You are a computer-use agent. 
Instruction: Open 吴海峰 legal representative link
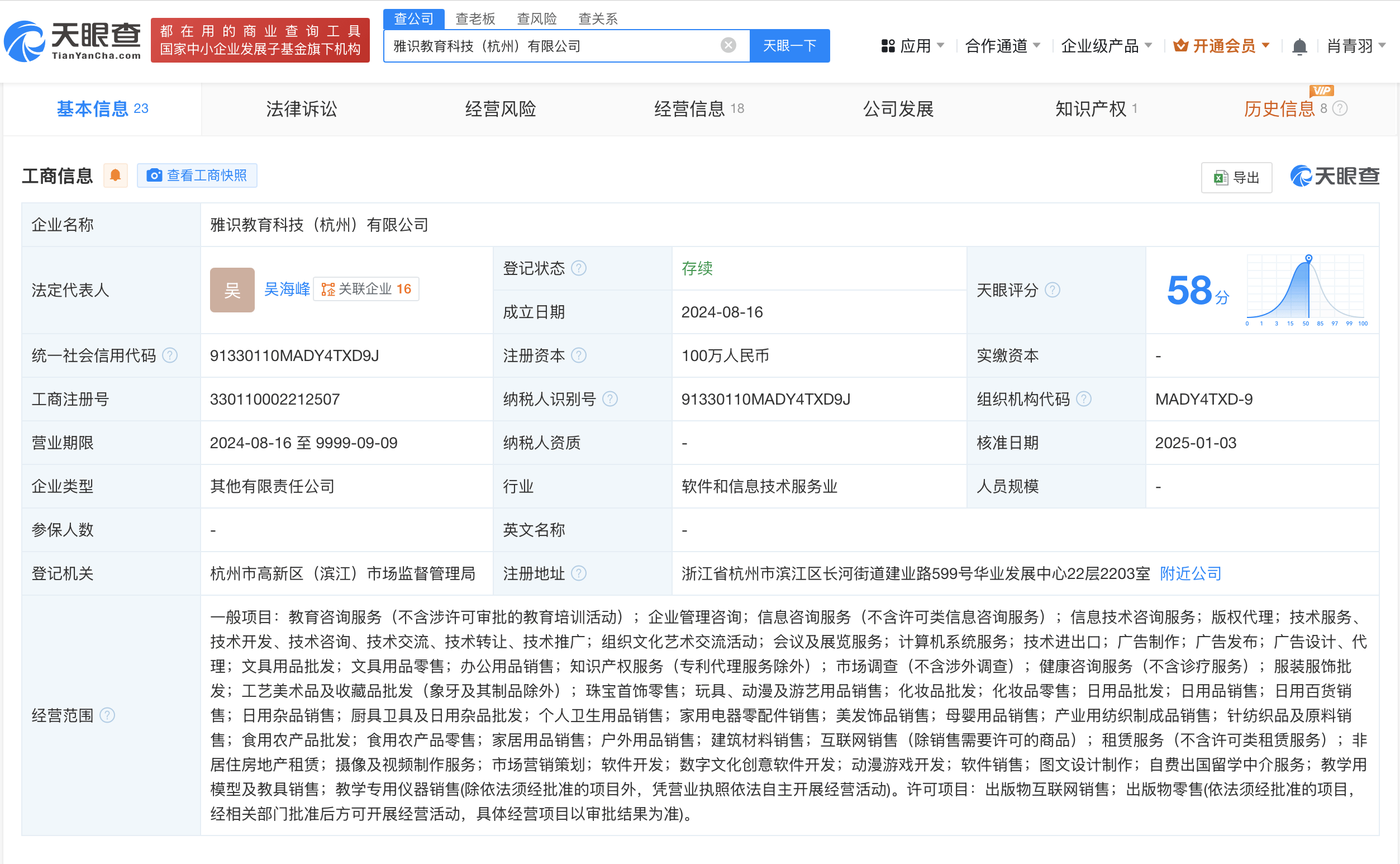[287, 289]
